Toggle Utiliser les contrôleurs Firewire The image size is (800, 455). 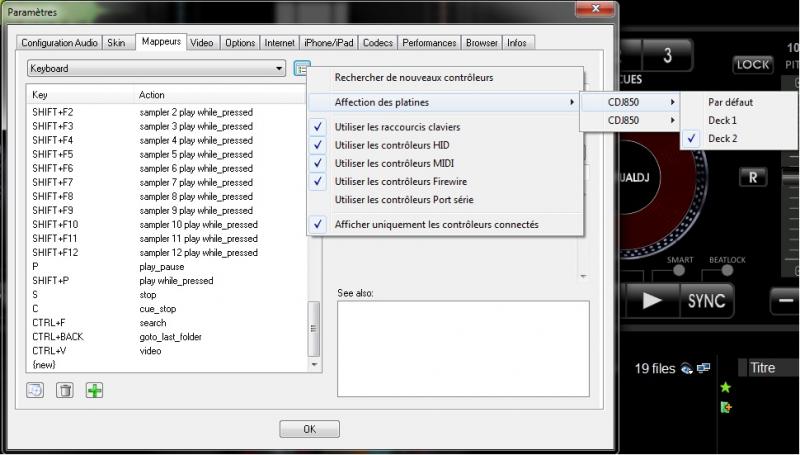click(444, 182)
